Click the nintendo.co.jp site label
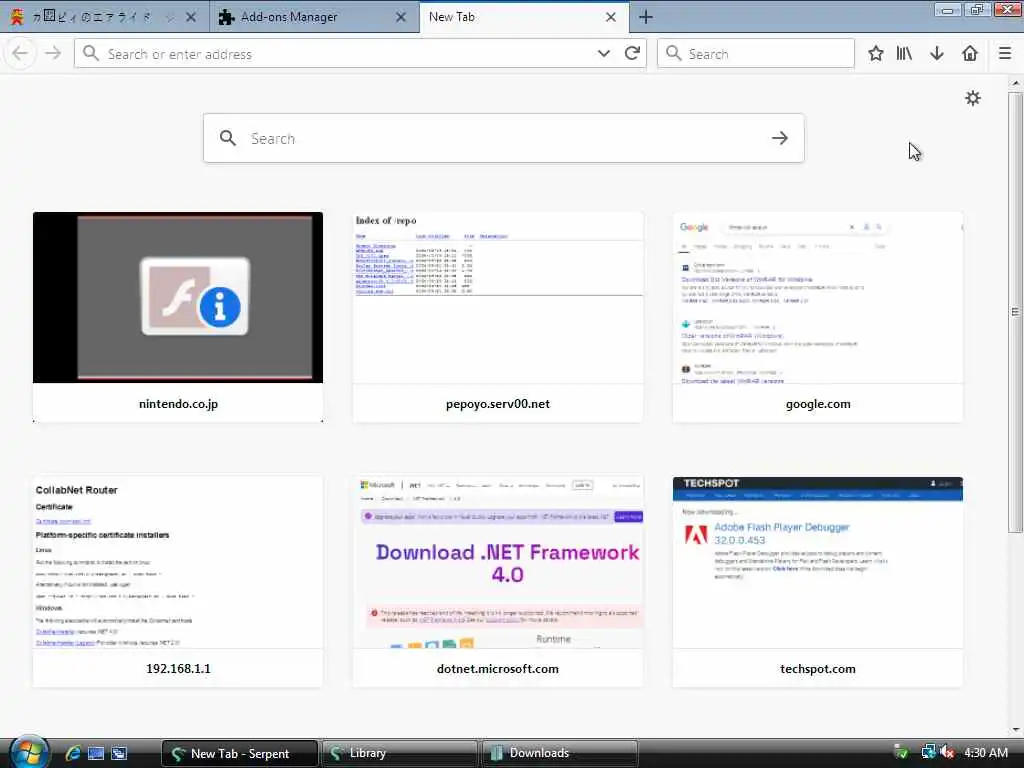Image resolution: width=1024 pixels, height=768 pixels. point(178,404)
